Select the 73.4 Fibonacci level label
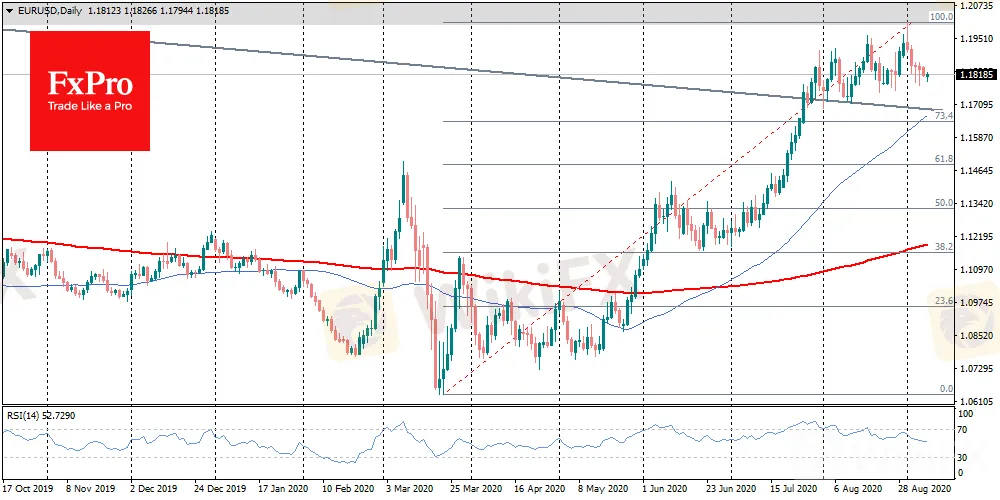The image size is (1000, 500). (x=942, y=116)
